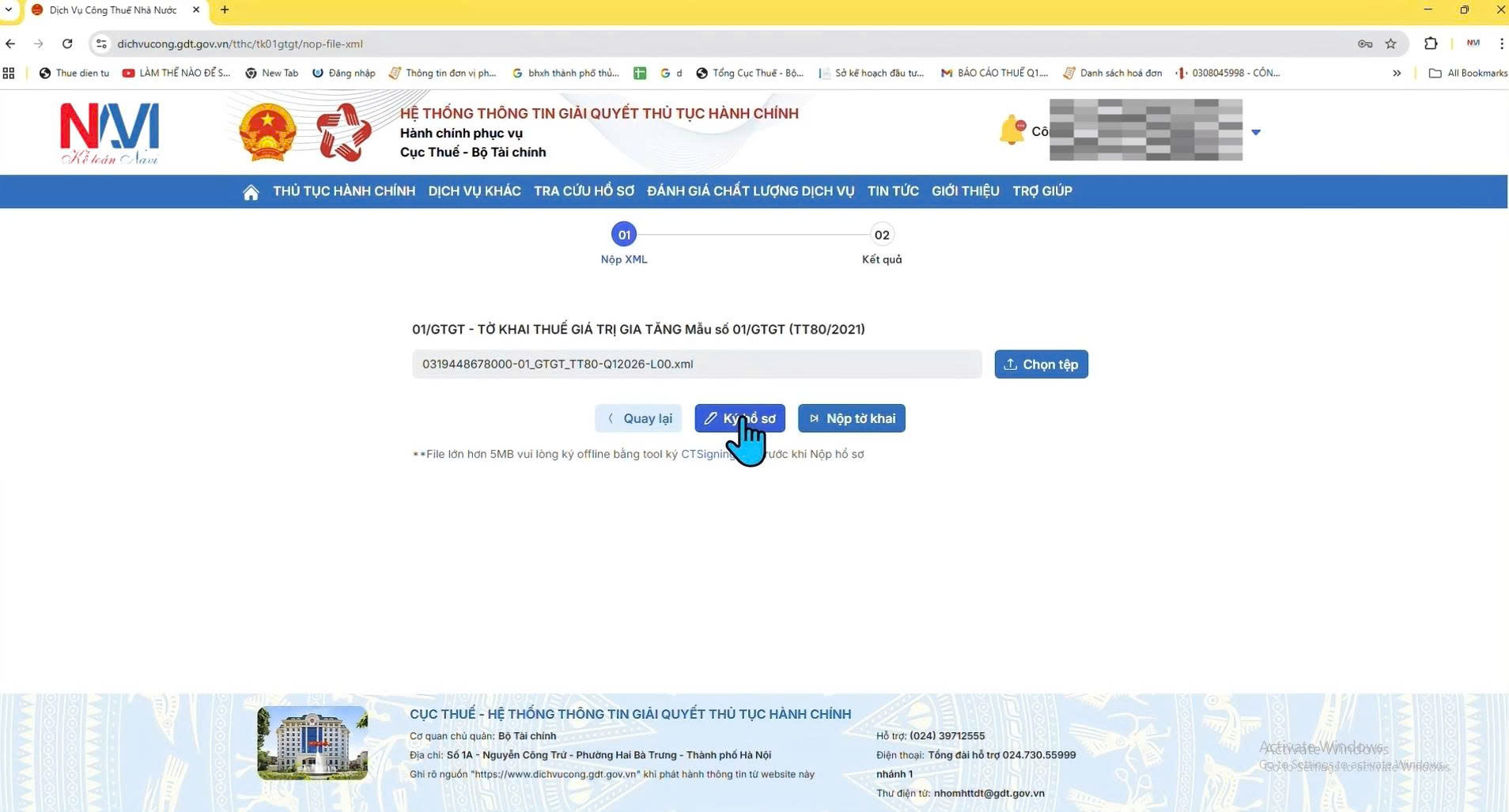
Task: Click step 02 Kết quả progress marker
Action: coord(881,235)
